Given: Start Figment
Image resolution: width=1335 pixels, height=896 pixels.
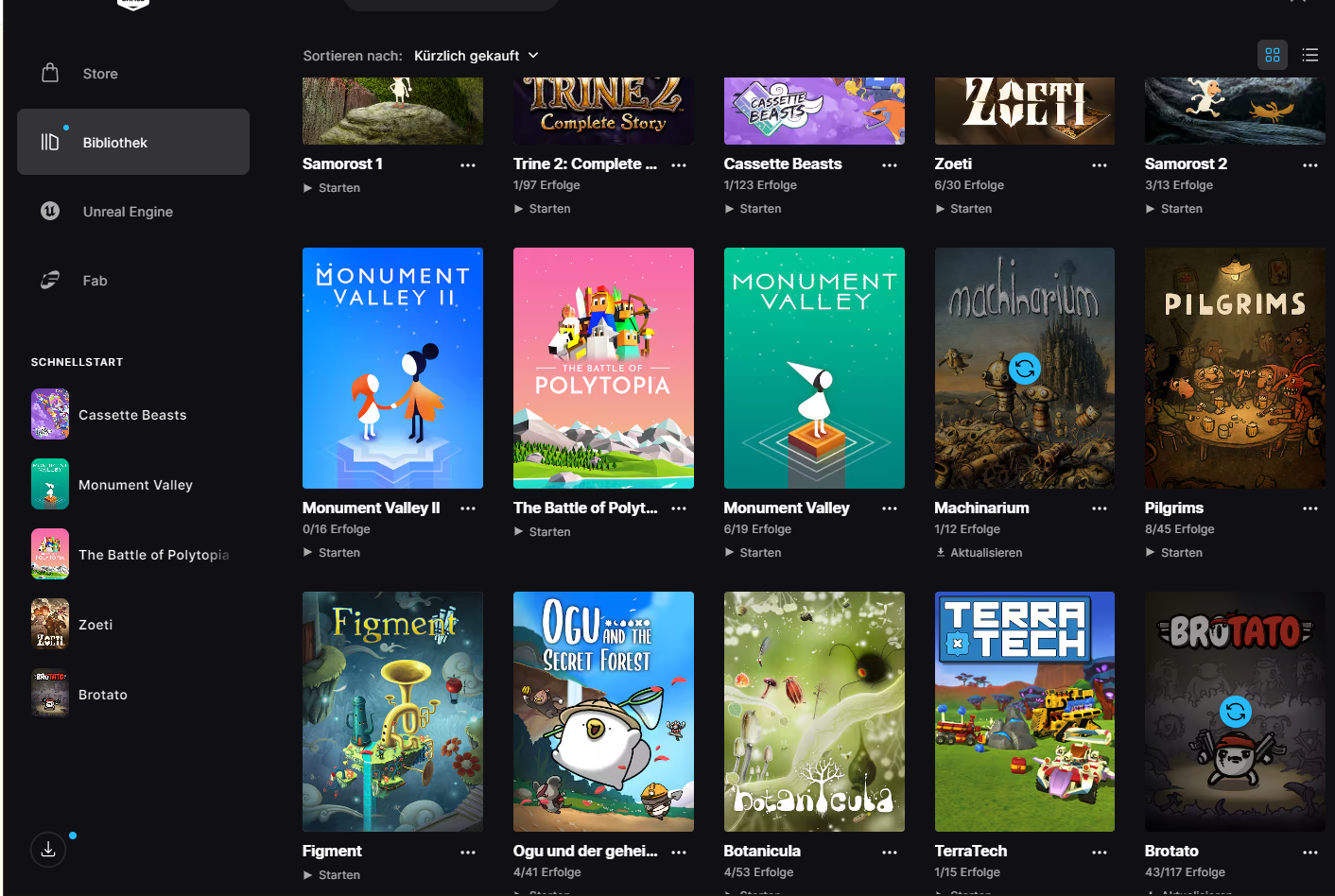Looking at the screenshot, I should 332,875.
